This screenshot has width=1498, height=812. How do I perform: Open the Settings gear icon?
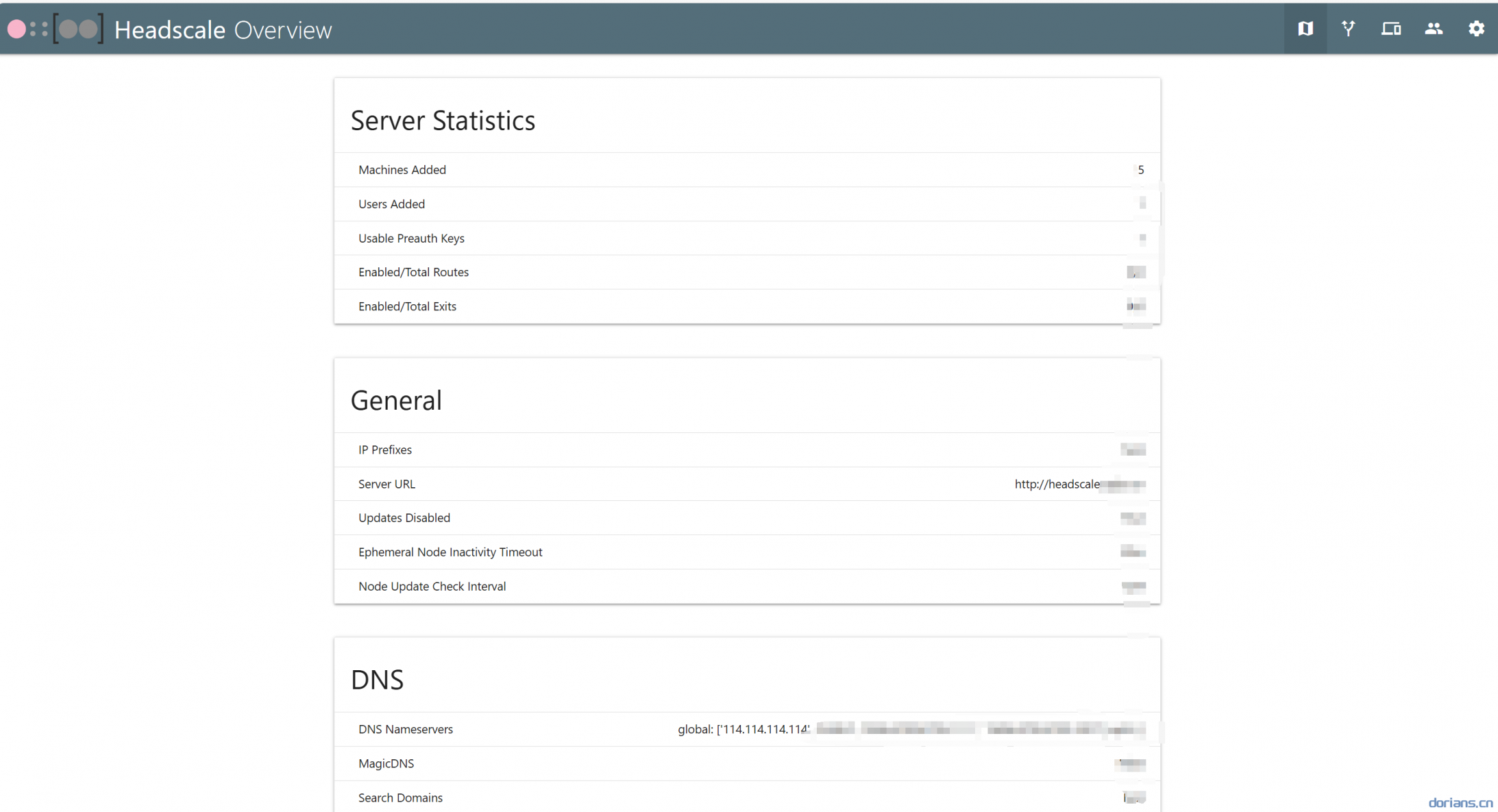[x=1476, y=29]
